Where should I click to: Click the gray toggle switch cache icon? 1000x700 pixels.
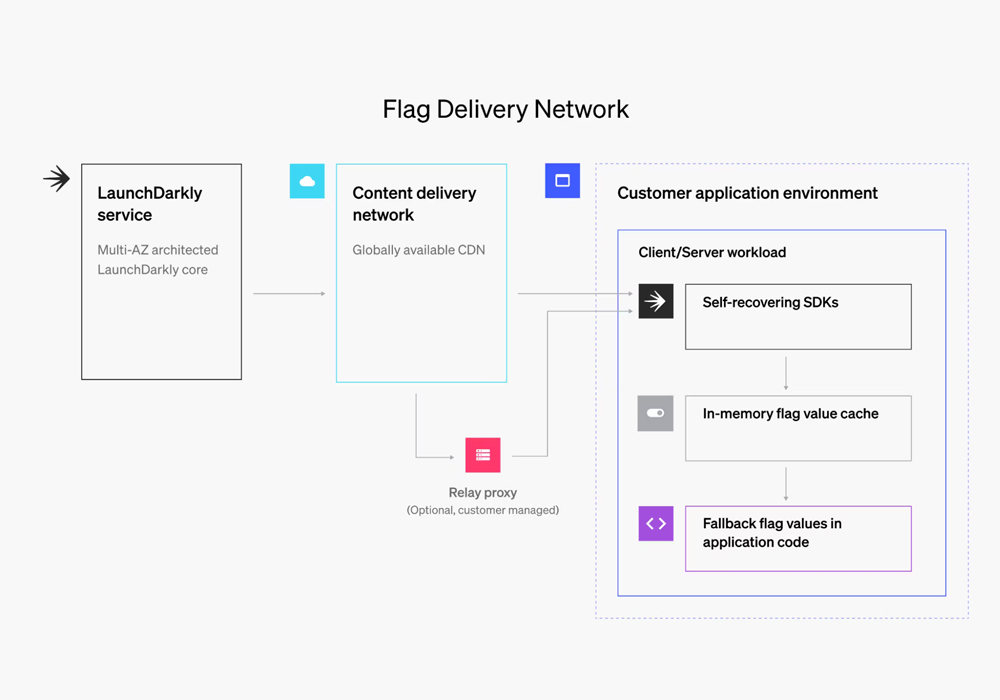pos(656,413)
